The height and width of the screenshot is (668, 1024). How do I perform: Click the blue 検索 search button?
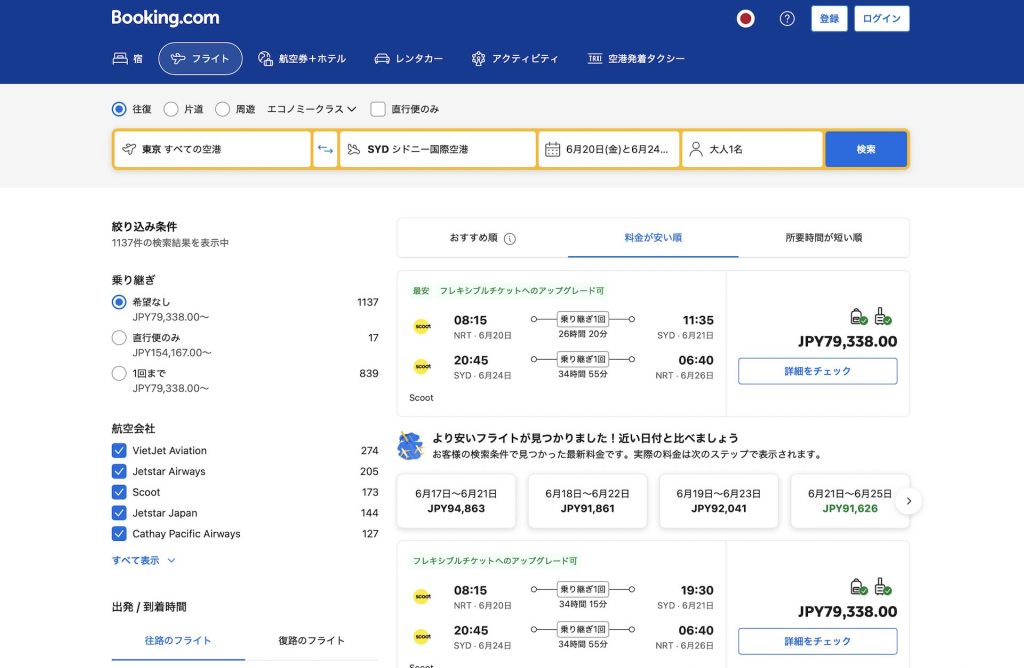(x=865, y=149)
